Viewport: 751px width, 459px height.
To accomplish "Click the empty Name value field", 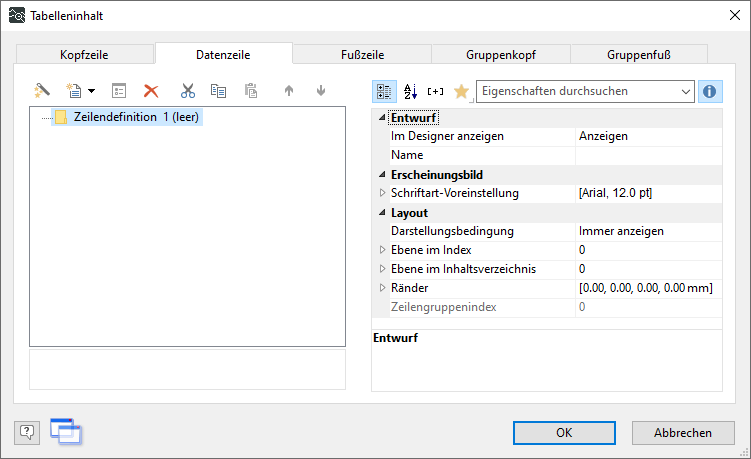I will (x=649, y=155).
